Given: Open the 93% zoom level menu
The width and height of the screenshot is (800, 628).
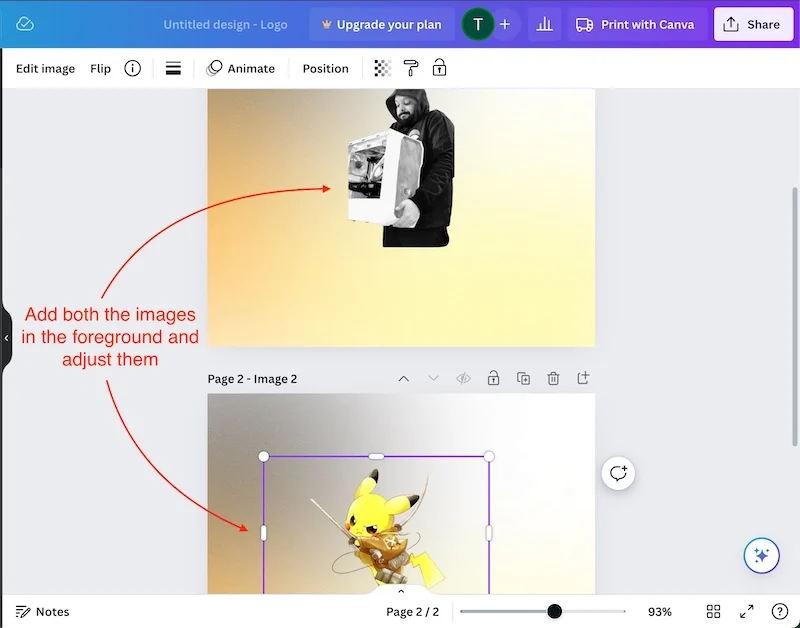Looking at the screenshot, I should 660,611.
